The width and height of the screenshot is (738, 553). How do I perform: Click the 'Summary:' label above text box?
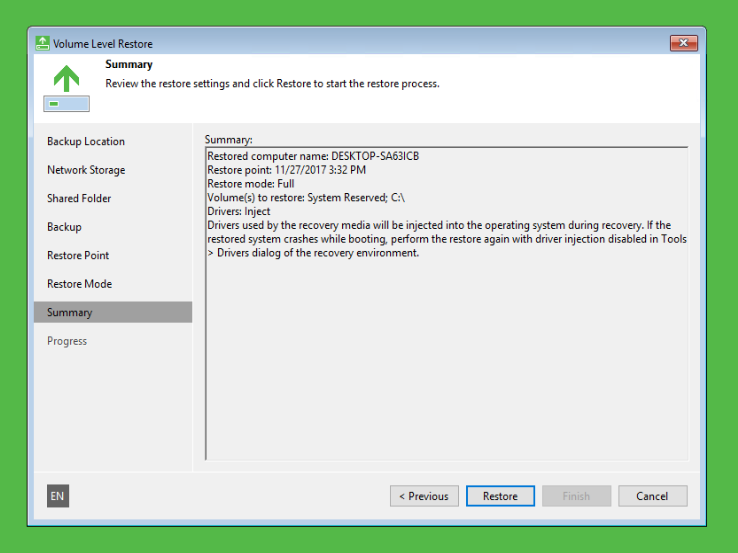point(228,140)
